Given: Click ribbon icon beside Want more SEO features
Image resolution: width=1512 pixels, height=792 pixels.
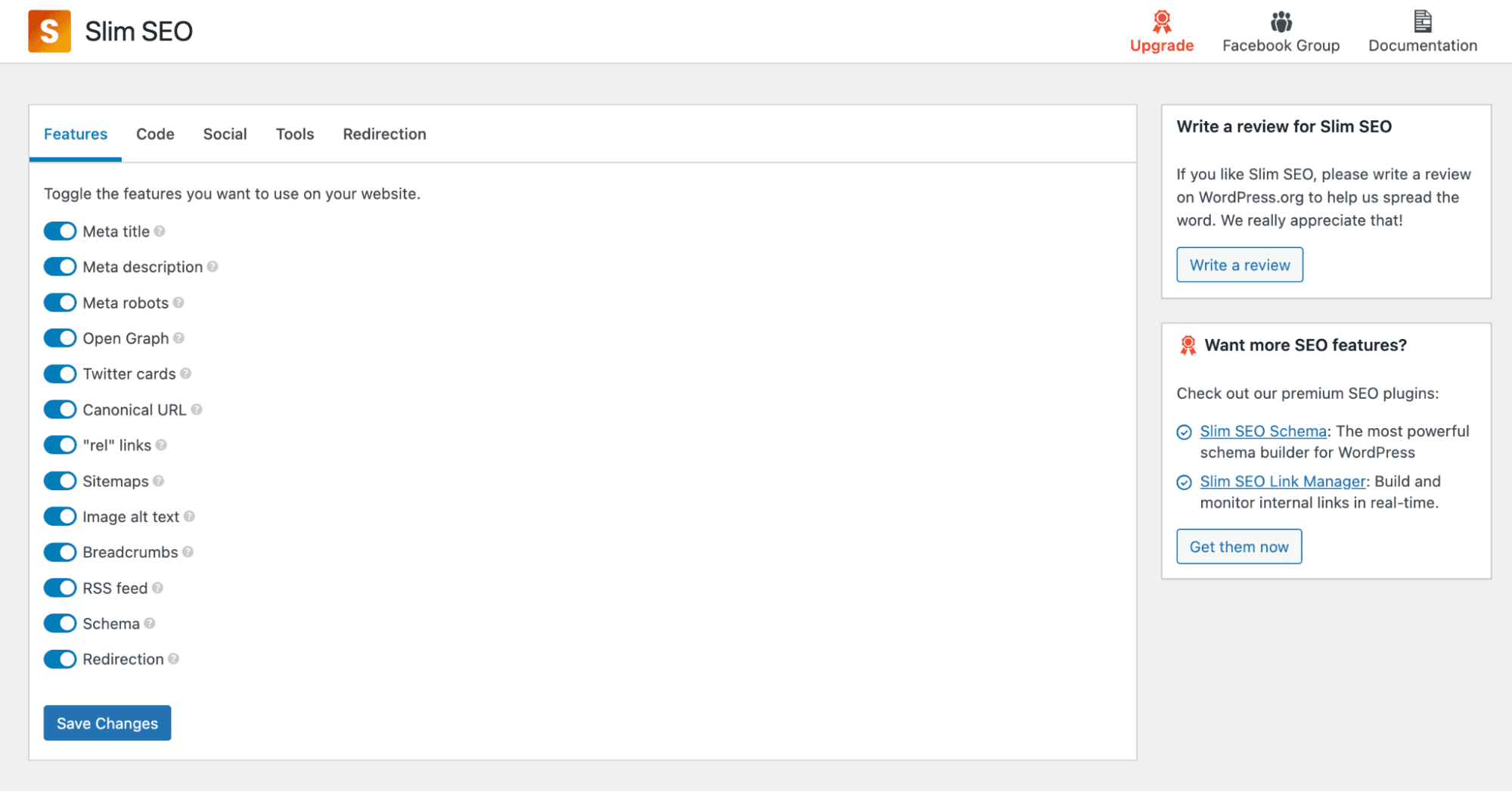Looking at the screenshot, I should (1188, 346).
